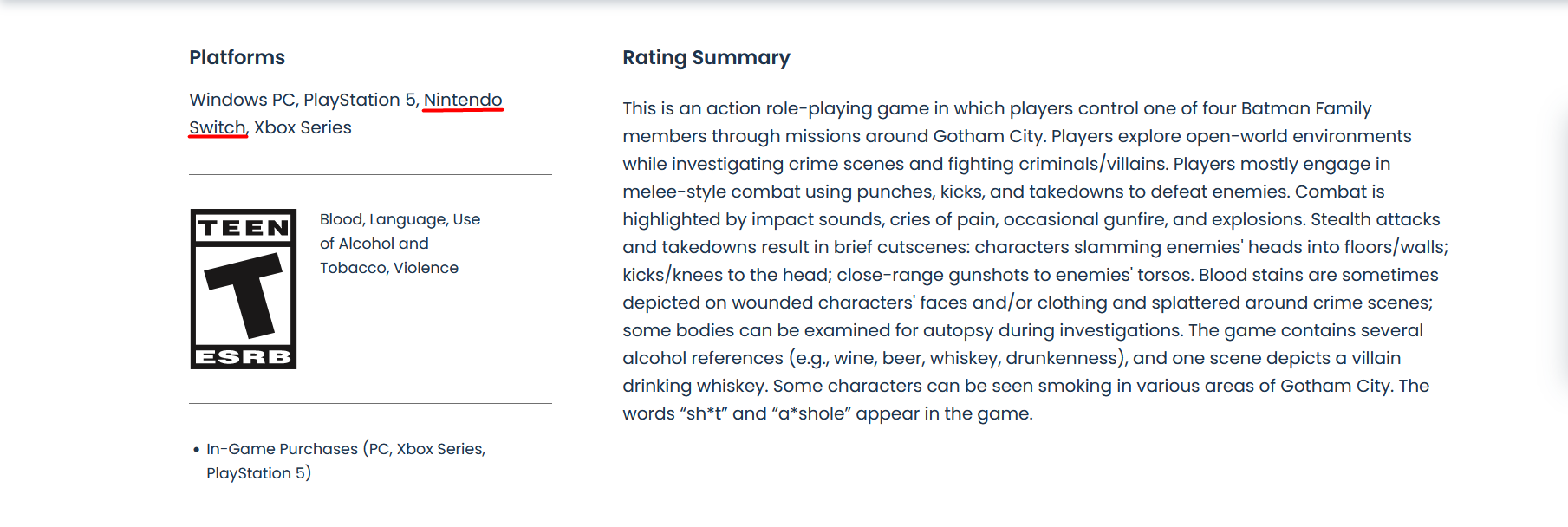Click 'Batman Family' in the summary text
The width and height of the screenshot is (1568, 527).
1306,108
